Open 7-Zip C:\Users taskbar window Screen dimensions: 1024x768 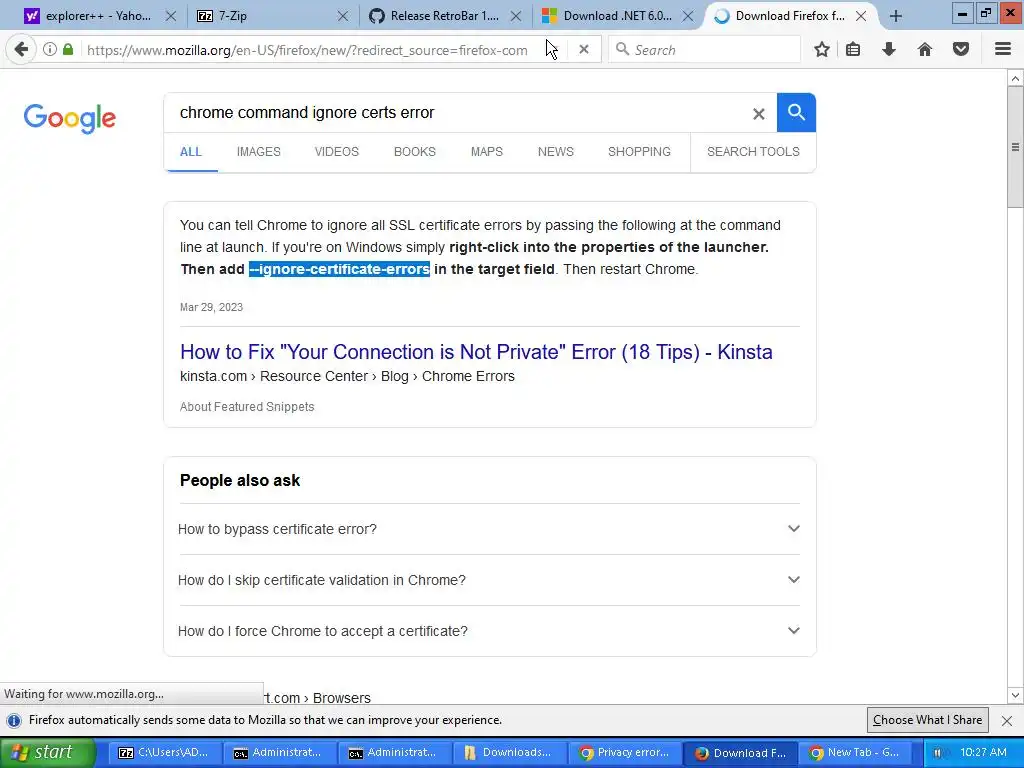click(x=163, y=753)
